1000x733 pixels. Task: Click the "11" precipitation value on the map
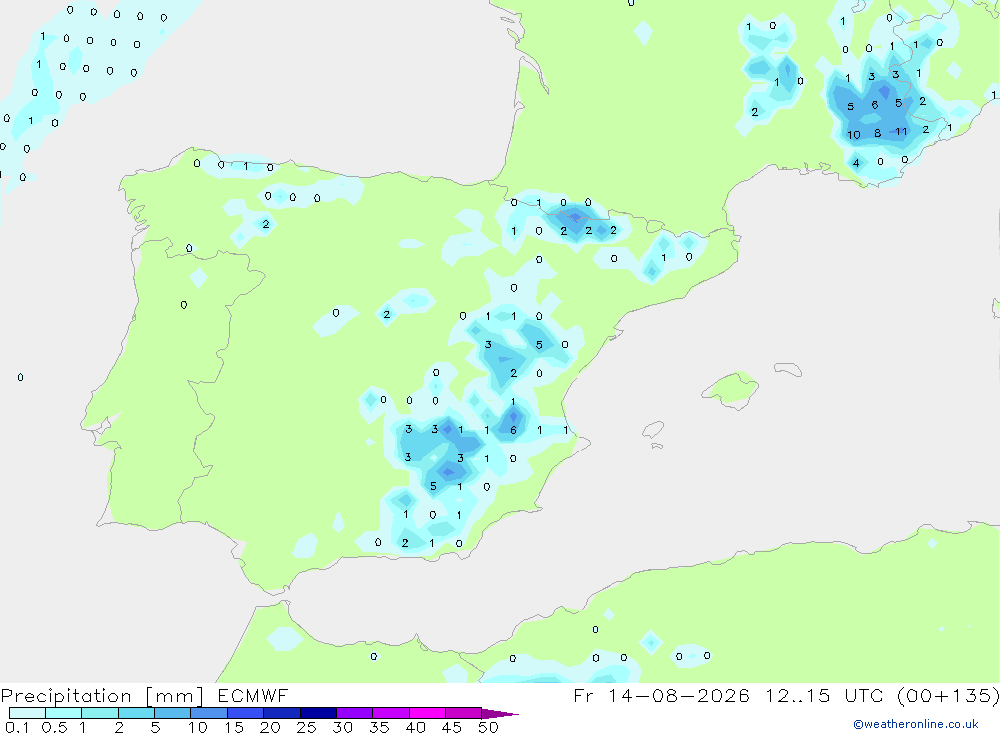pos(901,132)
